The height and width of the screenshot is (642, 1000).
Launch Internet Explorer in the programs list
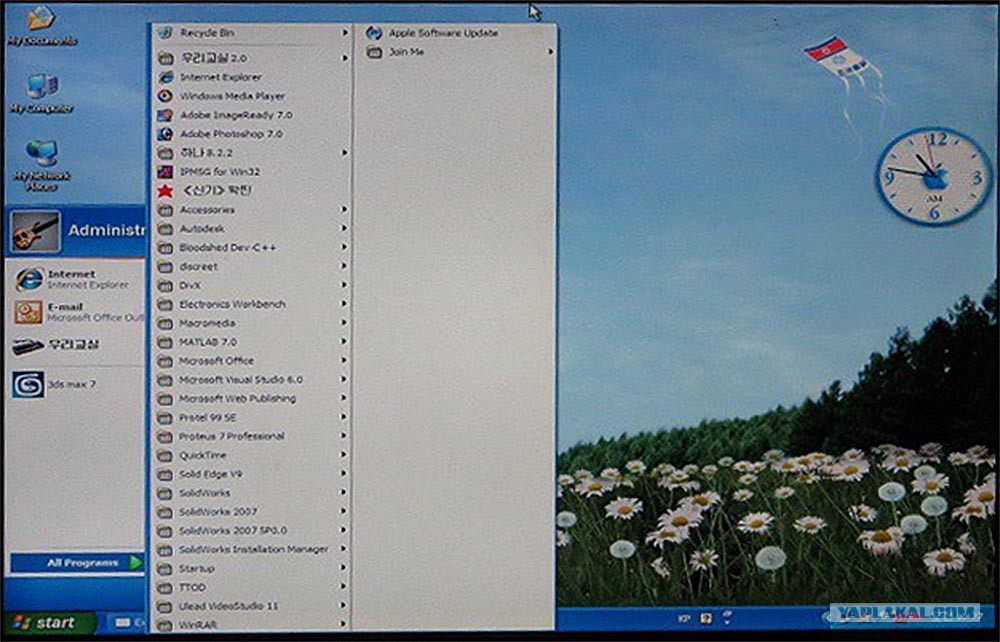[253, 77]
